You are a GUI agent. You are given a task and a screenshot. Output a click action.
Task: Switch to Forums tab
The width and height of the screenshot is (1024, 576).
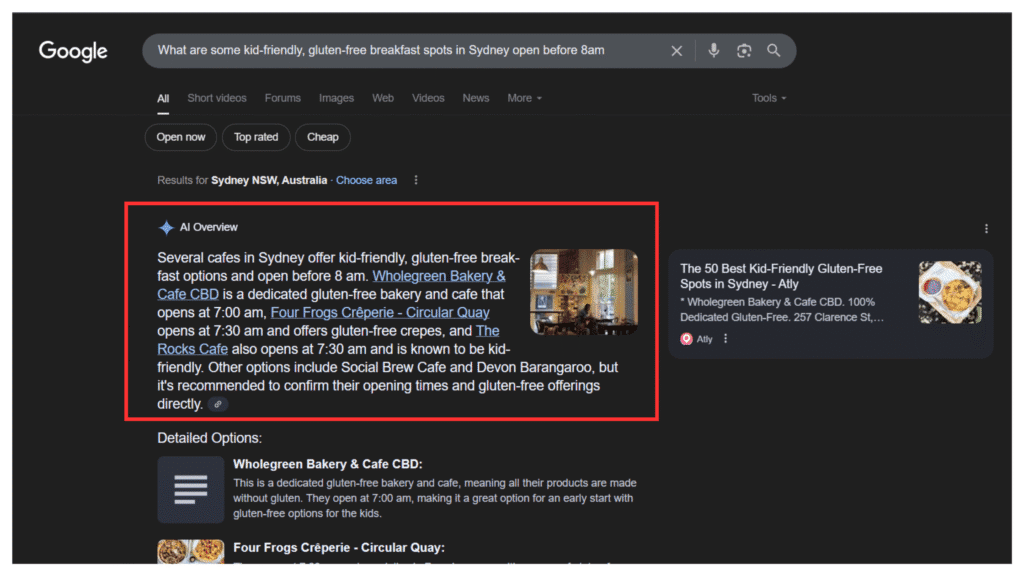283,98
